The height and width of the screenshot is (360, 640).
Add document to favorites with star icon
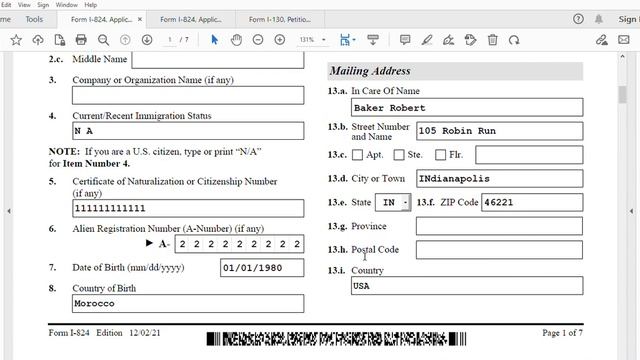16,40
